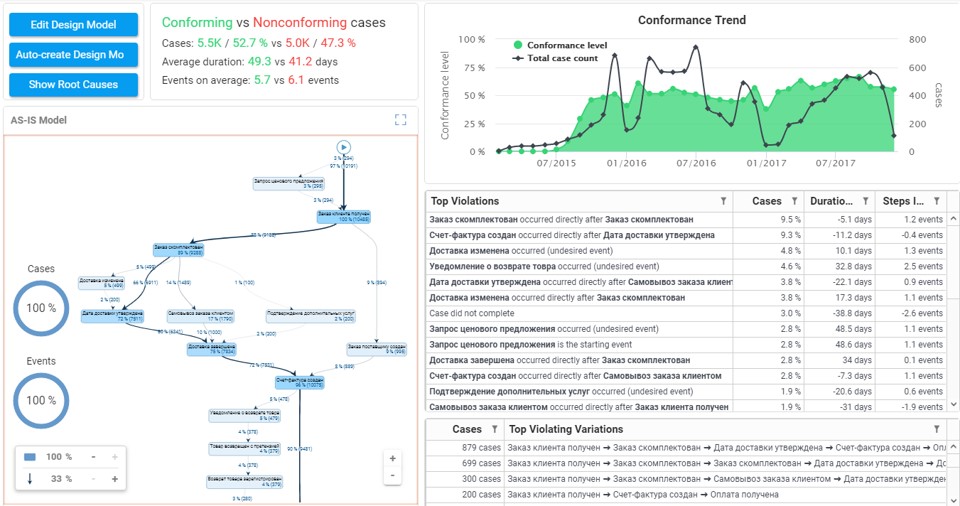This screenshot has height=506, width=960.
Task: Select the 200 cases variation row
Action: (x=686, y=494)
